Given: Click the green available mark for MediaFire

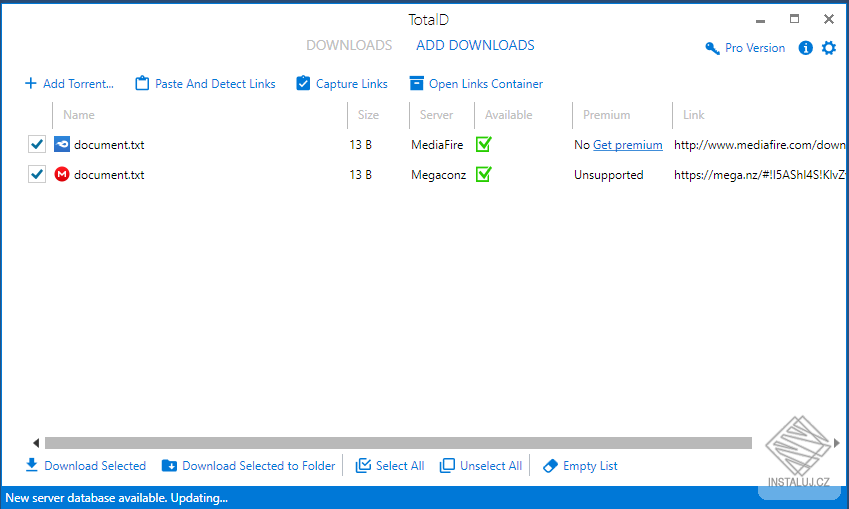Looking at the screenshot, I should 484,144.
